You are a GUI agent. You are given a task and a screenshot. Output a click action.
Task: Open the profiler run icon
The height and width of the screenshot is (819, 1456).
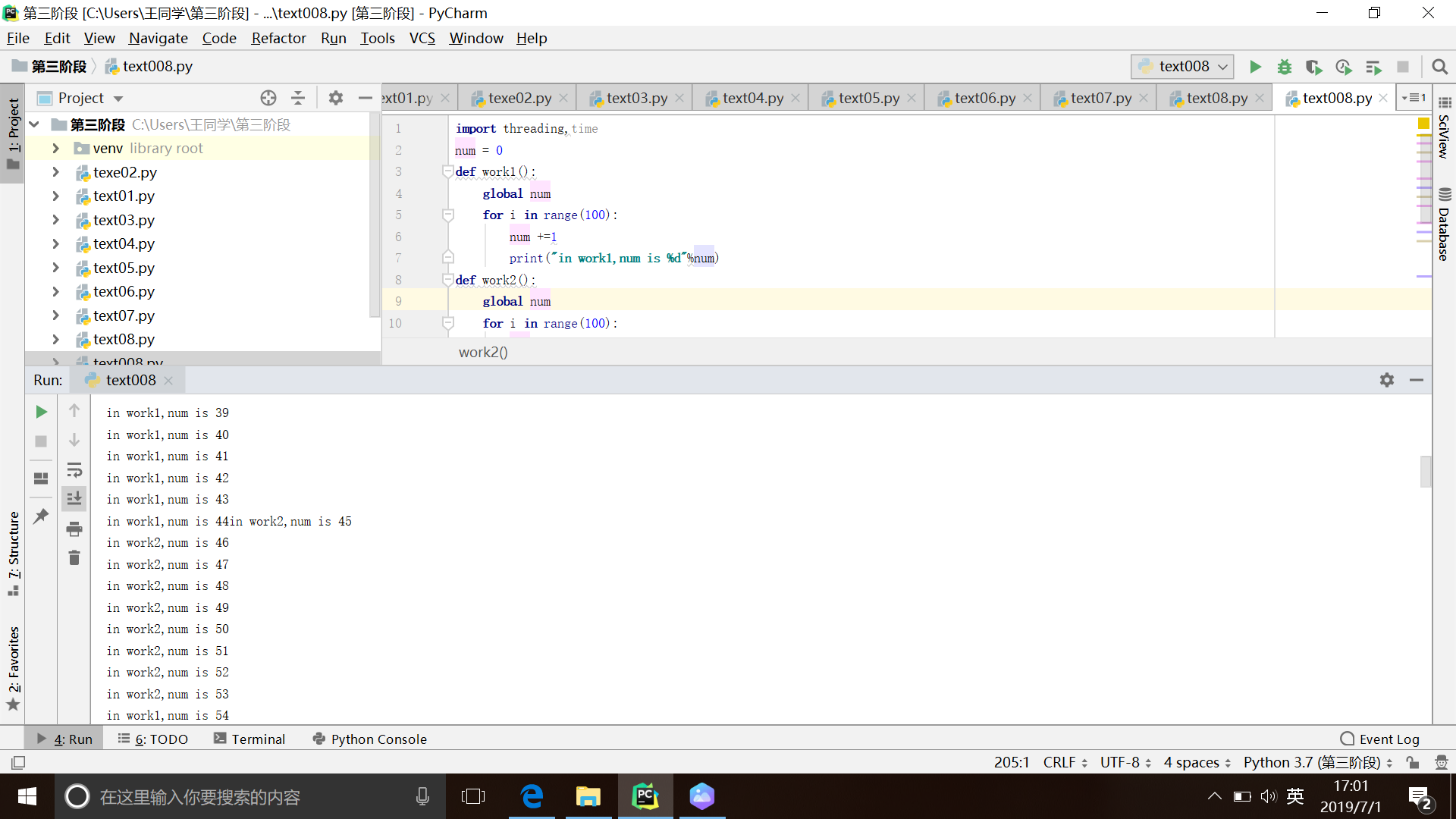coord(1344,67)
